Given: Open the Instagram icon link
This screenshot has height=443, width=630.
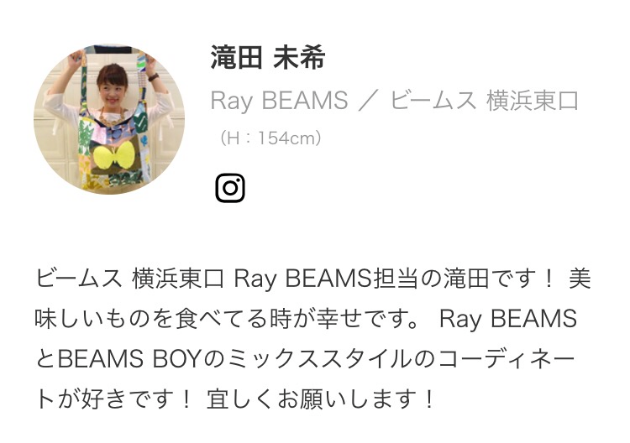Looking at the screenshot, I should (230, 188).
